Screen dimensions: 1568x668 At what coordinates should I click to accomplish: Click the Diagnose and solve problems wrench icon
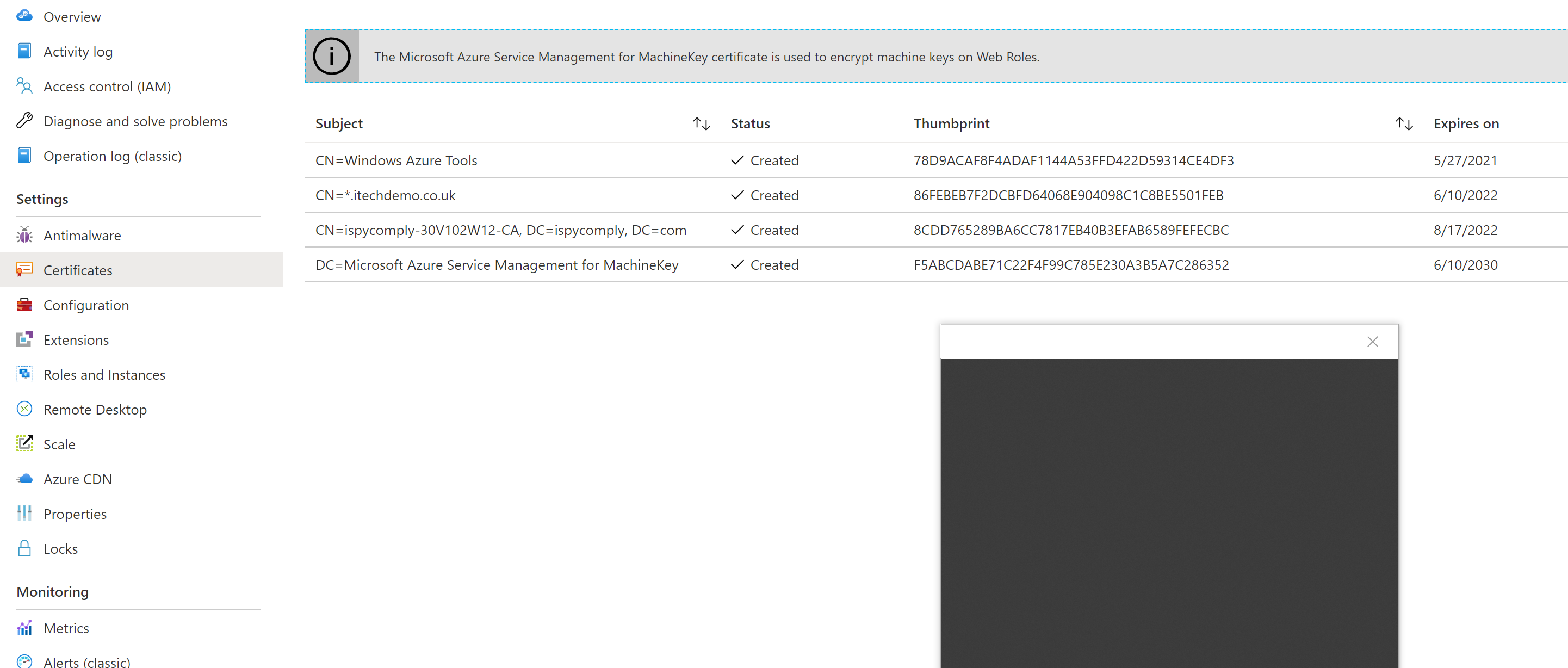(x=24, y=121)
